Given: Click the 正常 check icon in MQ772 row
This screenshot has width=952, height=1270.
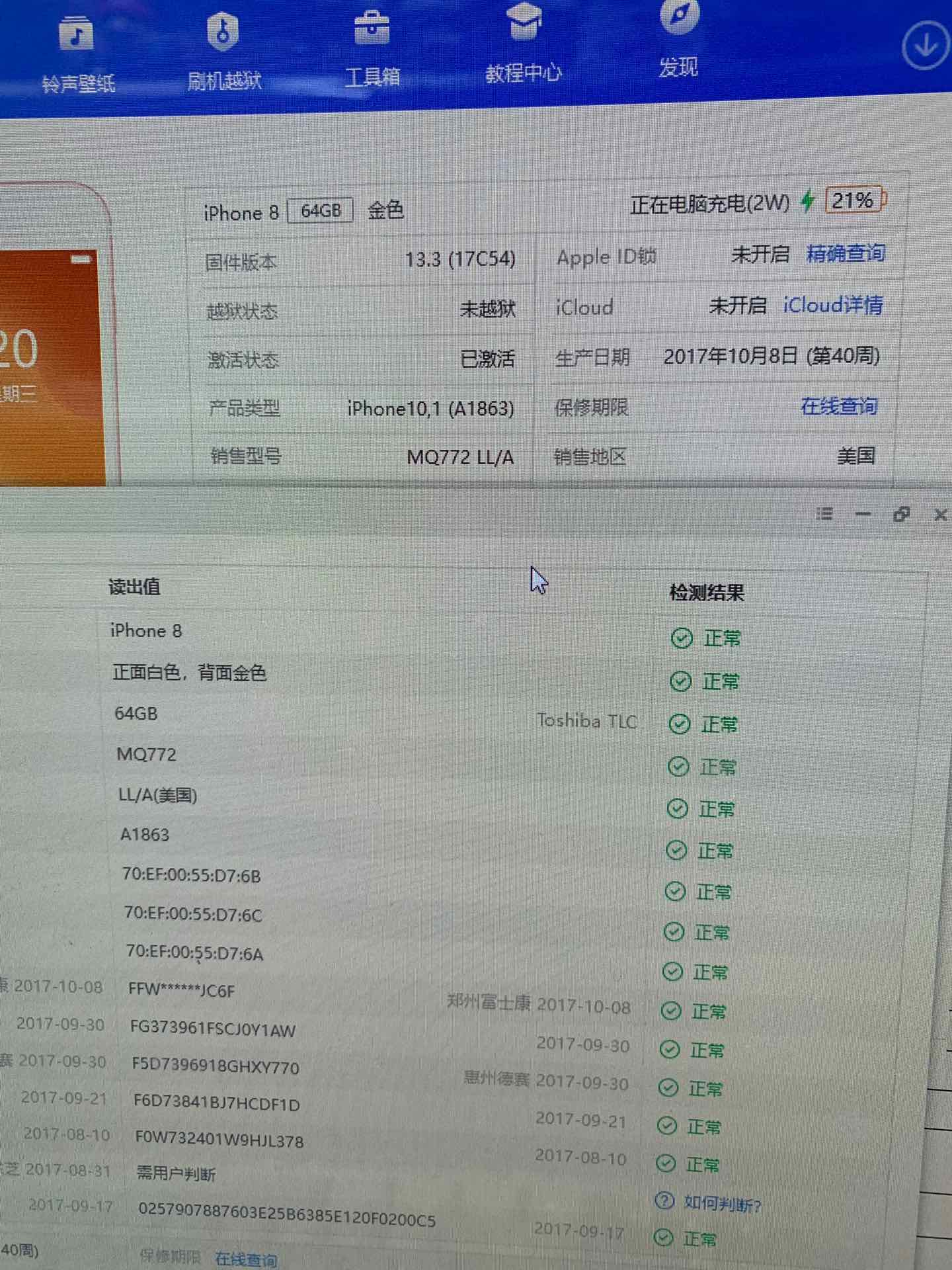Looking at the screenshot, I should (678, 767).
